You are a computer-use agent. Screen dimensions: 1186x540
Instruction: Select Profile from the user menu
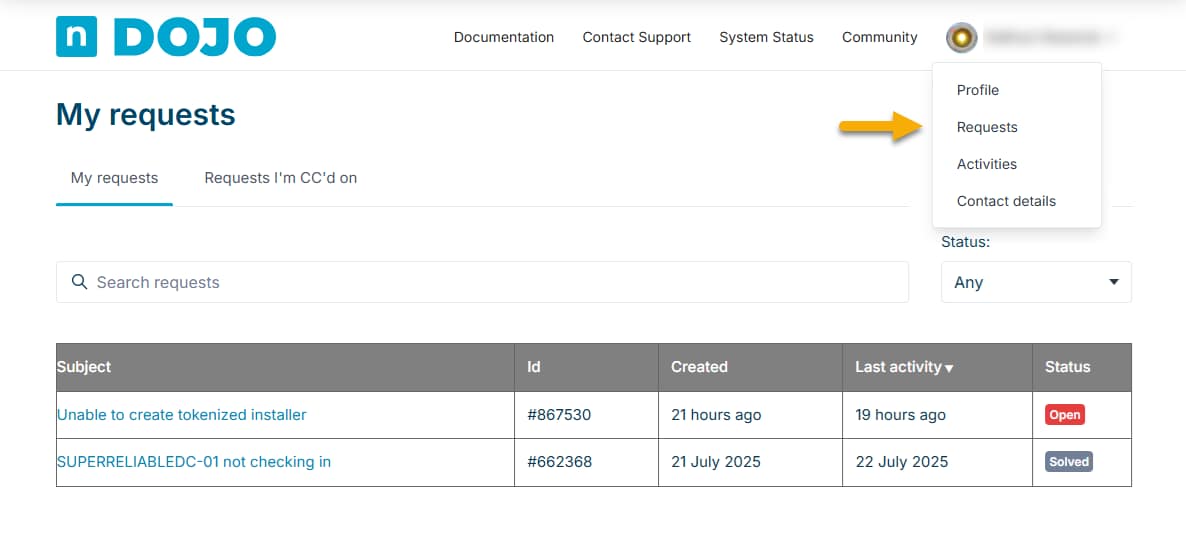coord(977,90)
